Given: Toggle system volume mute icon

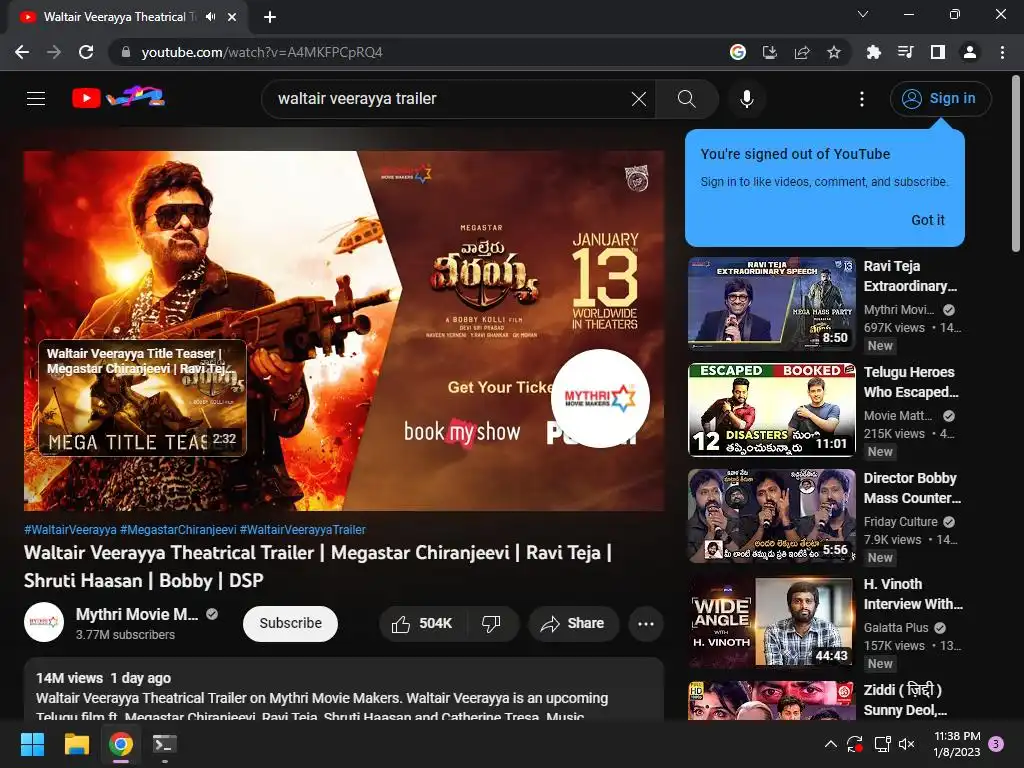Looking at the screenshot, I should pyautogui.click(x=906, y=744).
